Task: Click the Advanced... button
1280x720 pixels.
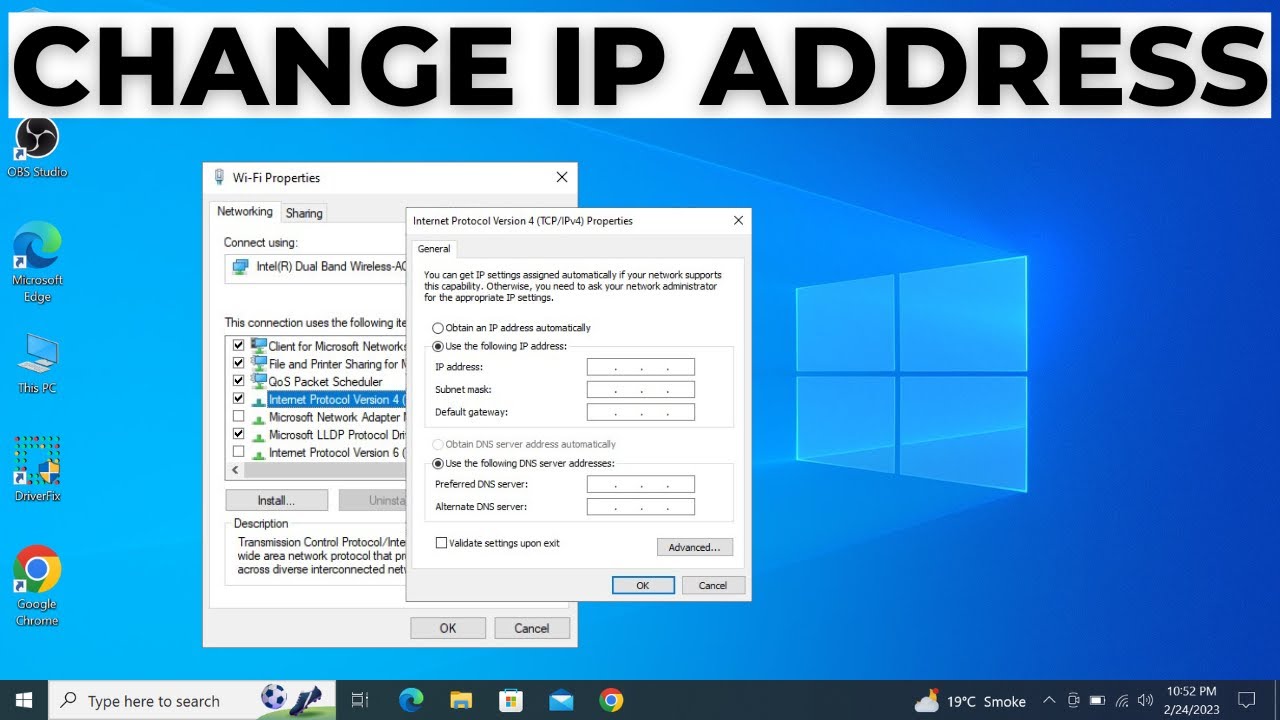Action: click(x=695, y=547)
